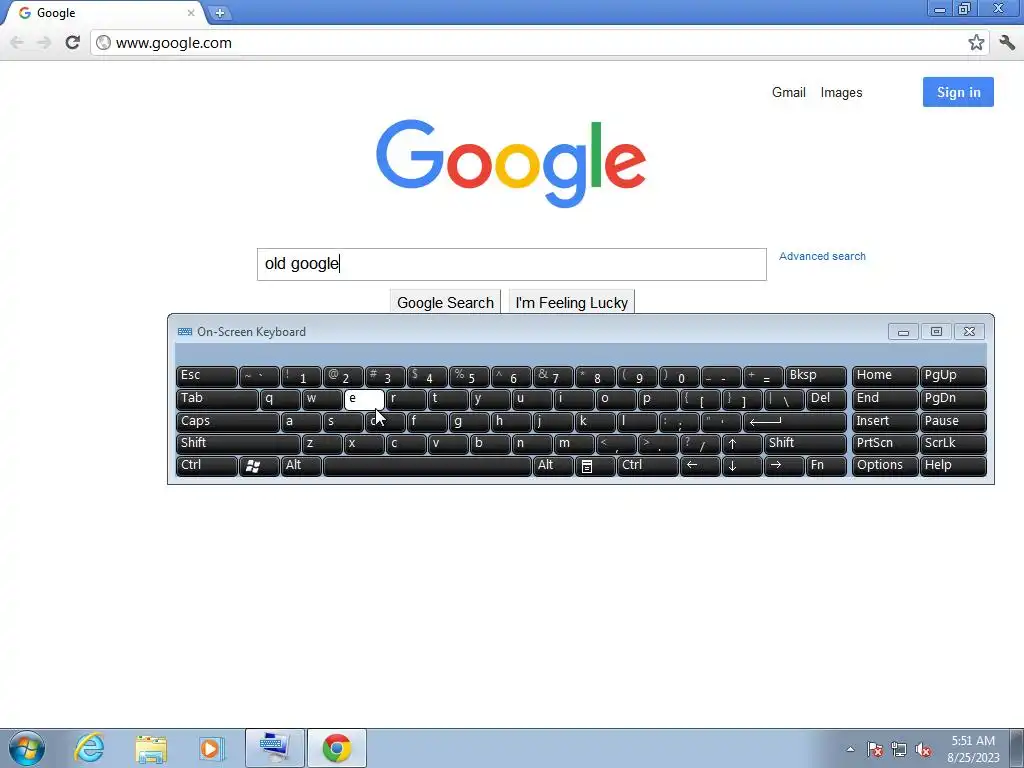Click the Show desktop strip beside the clock
The width and height of the screenshot is (1024, 768).
(1017, 748)
